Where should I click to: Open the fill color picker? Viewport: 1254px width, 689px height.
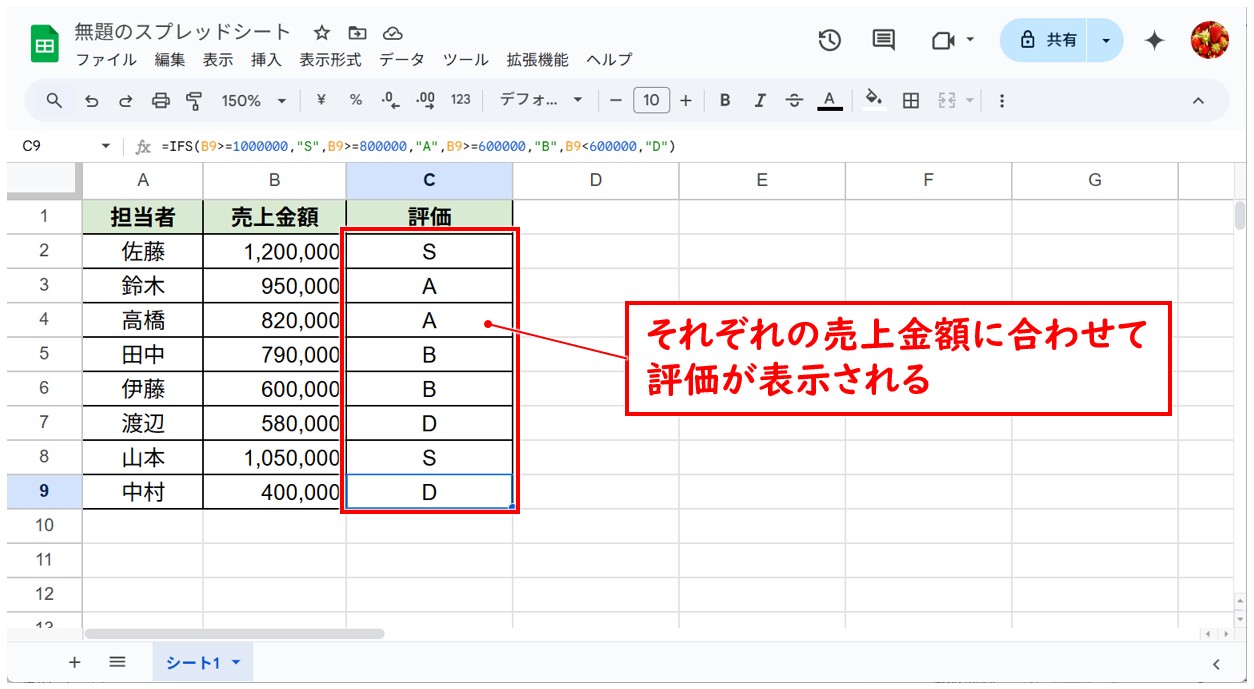coord(874,100)
